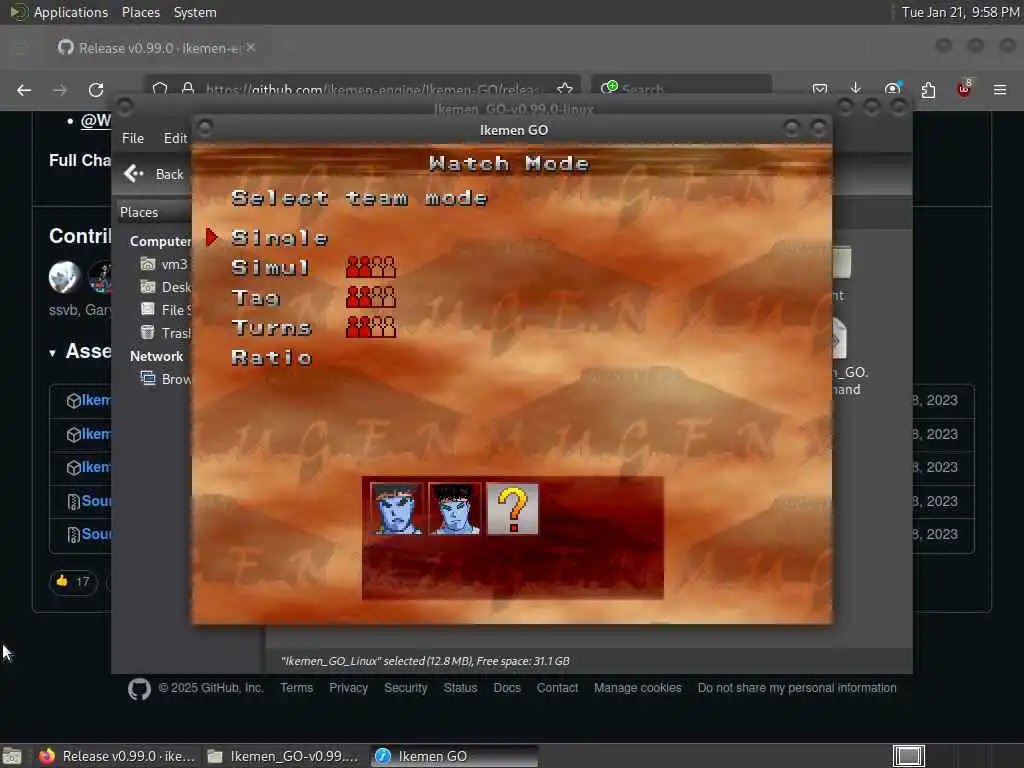Choose random select question mark portrait
Viewport: 1024px width, 768px height.
pos(513,509)
